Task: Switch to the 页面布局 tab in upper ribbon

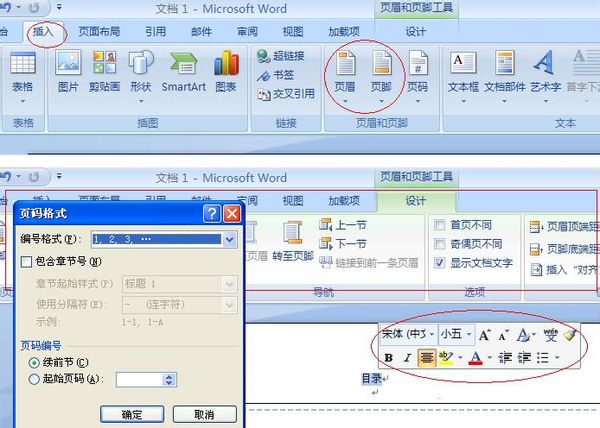Action: [99, 31]
